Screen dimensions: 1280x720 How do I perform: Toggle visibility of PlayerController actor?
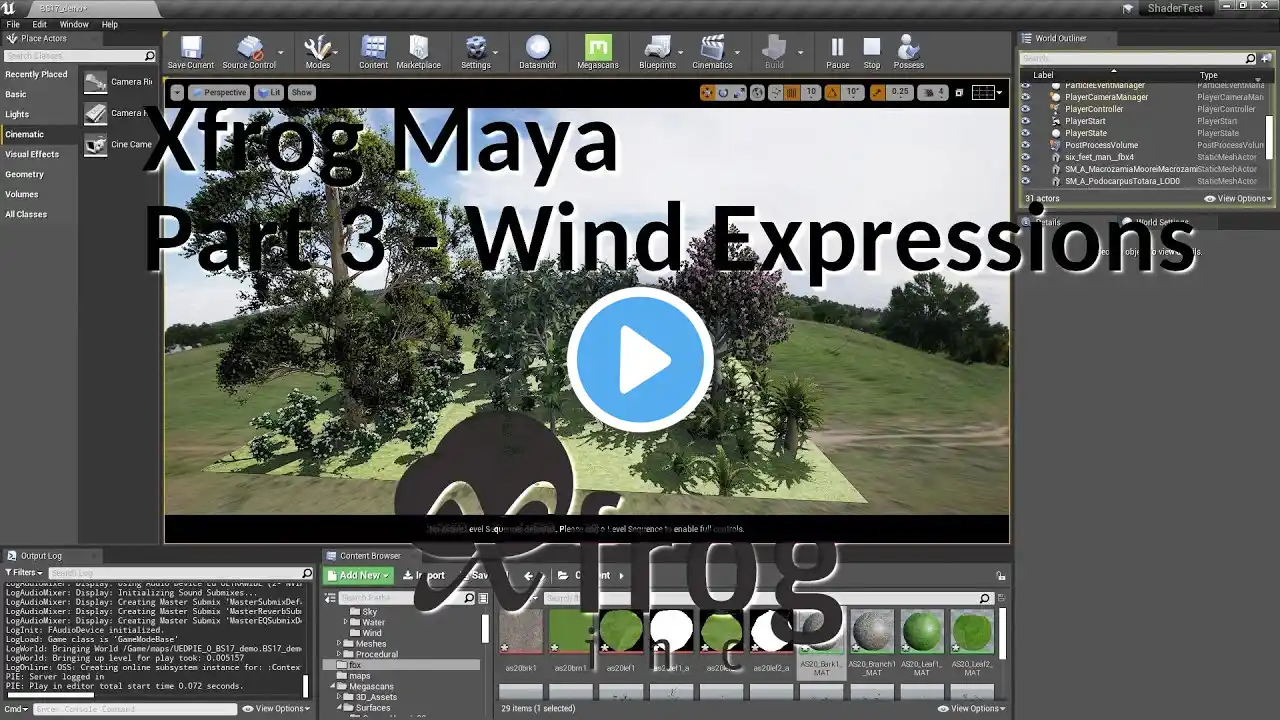click(1025, 109)
